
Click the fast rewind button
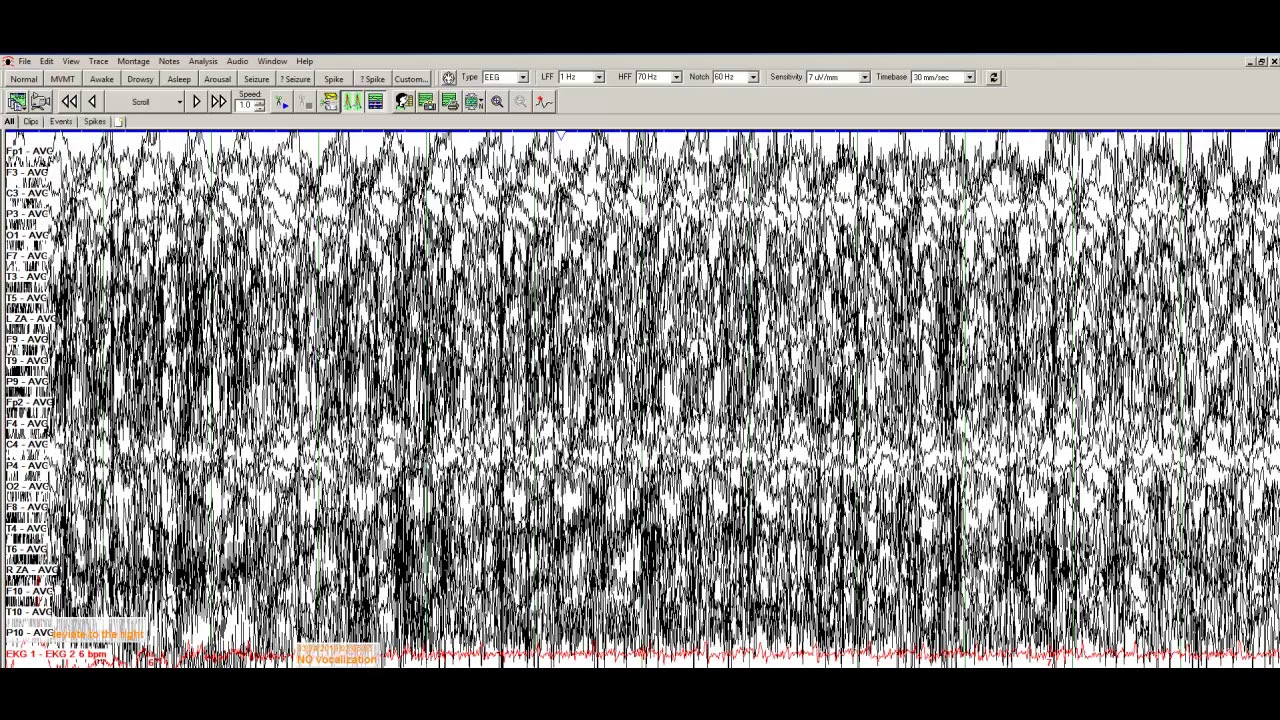coord(69,101)
